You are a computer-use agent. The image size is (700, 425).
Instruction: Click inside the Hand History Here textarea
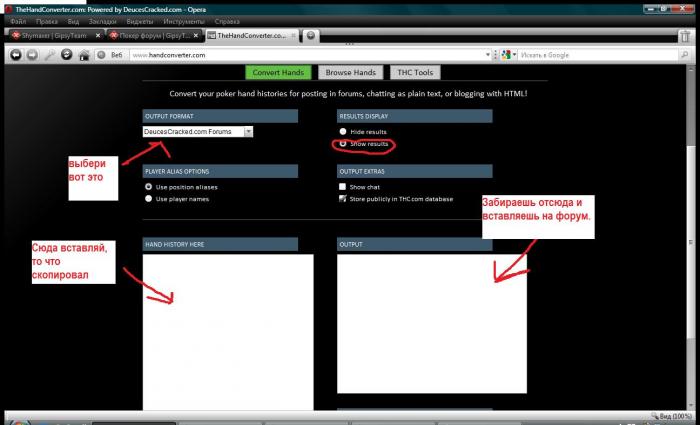pyautogui.click(x=228, y=332)
